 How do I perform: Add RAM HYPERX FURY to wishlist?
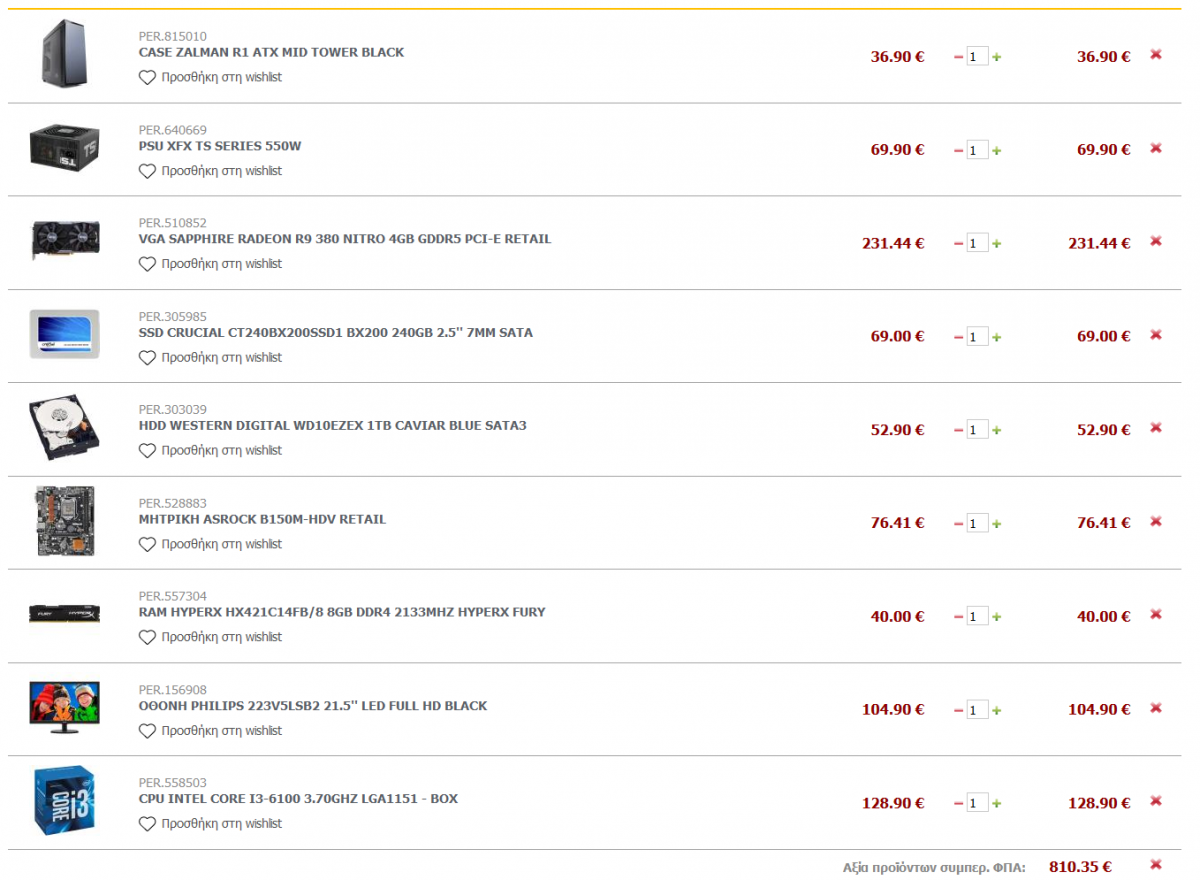[x=210, y=637]
